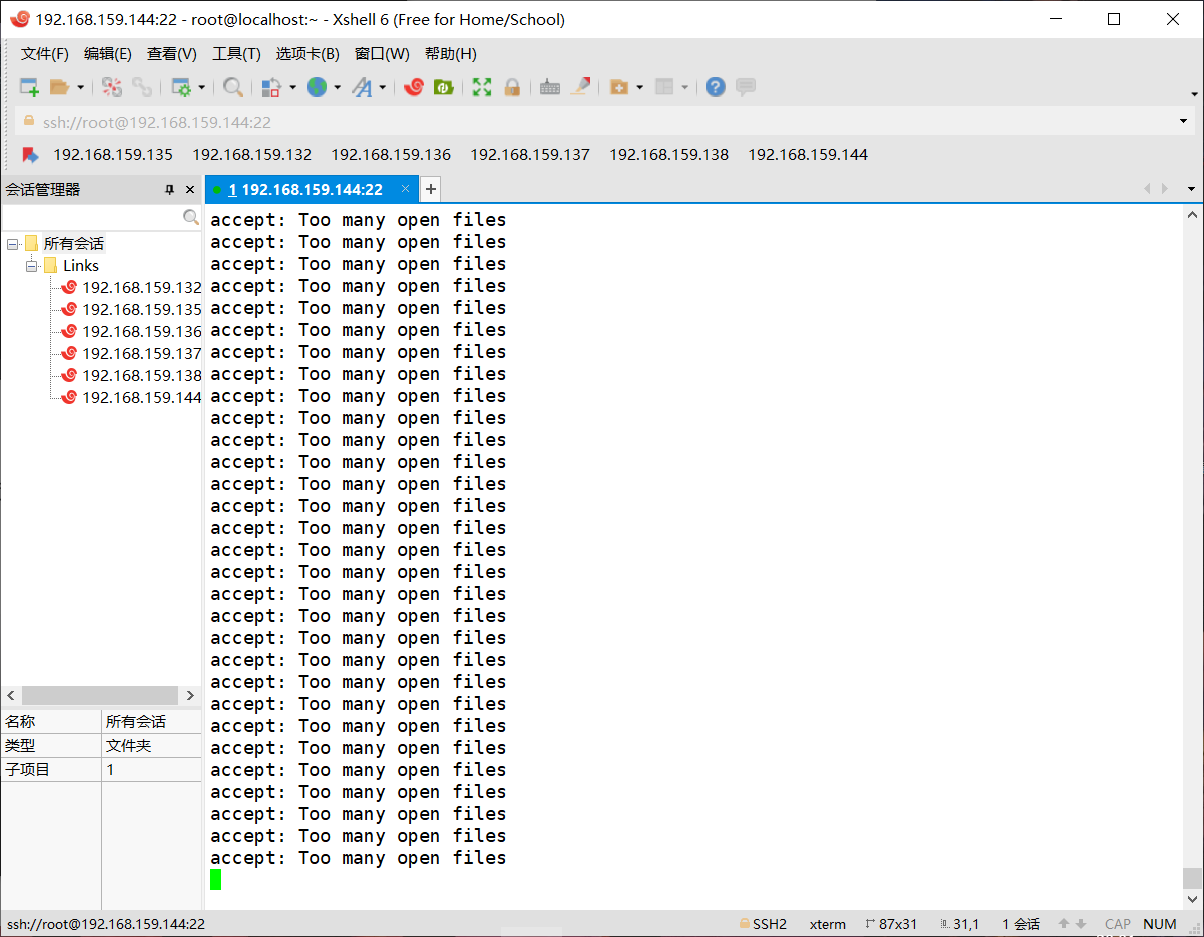
Task: Open the 文件(F) menu
Action: 45,54
